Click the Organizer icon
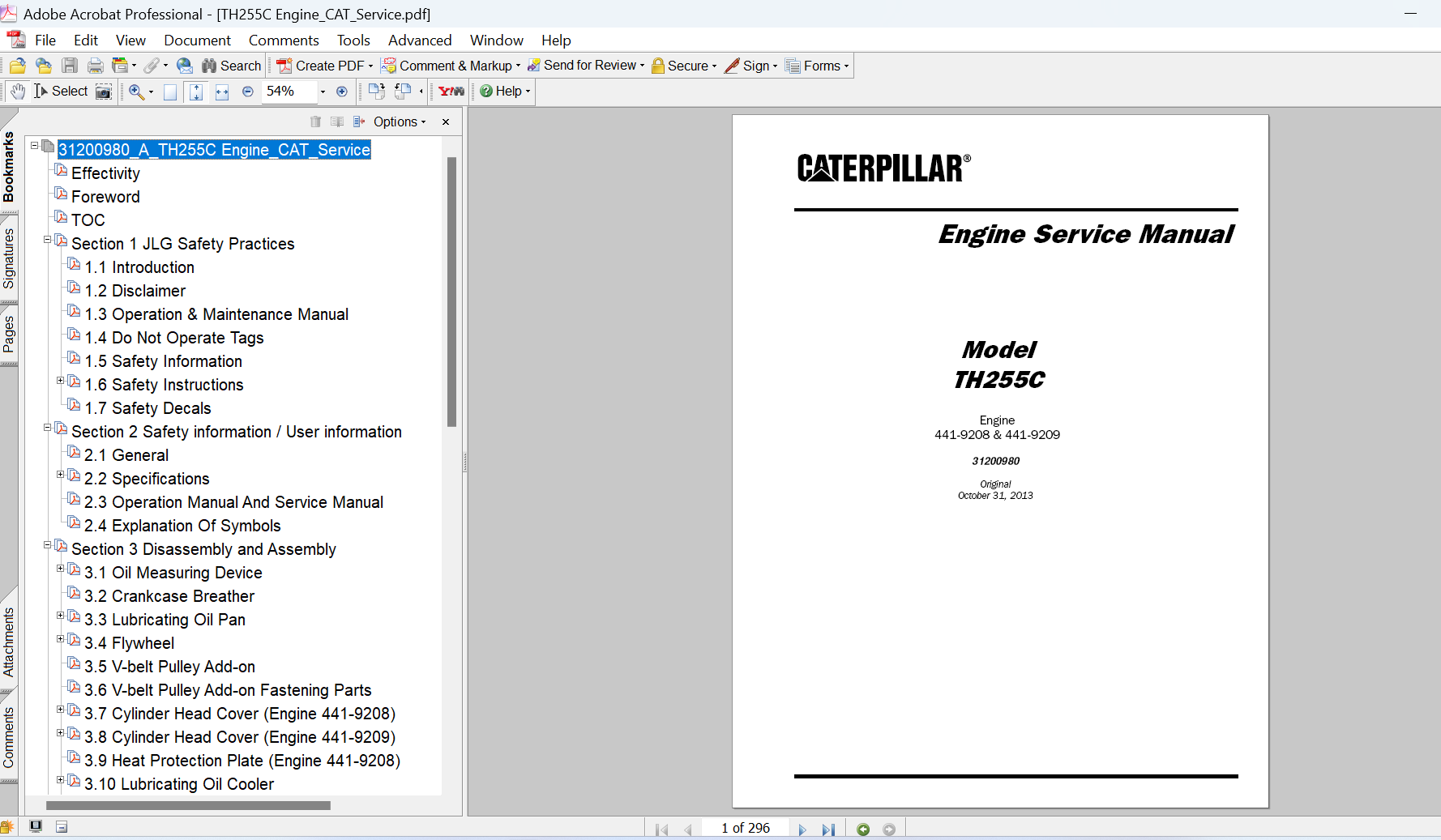 pos(120,66)
